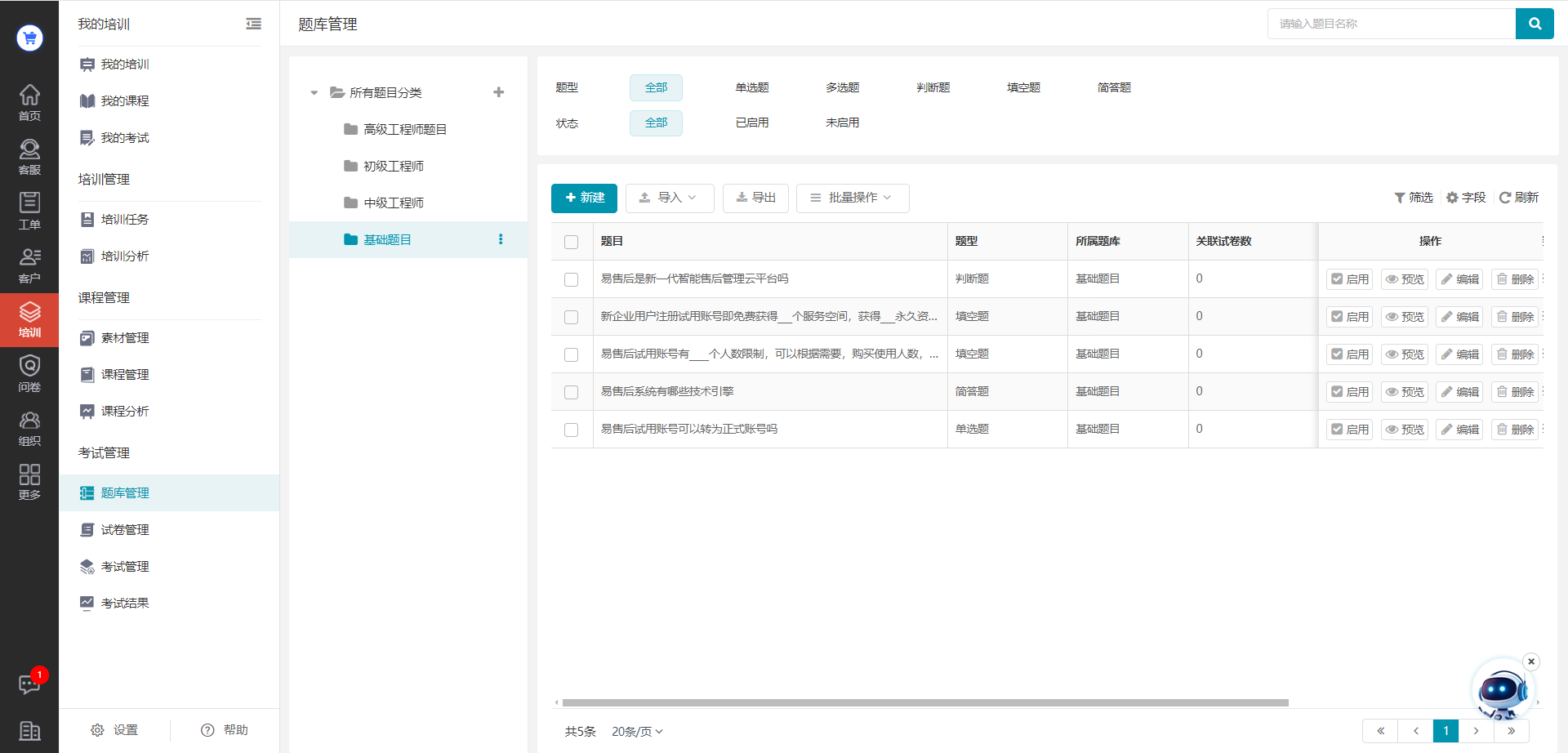Change page size via 20条/页 dropdown
Screen dimensions: 1568x753
(637, 732)
